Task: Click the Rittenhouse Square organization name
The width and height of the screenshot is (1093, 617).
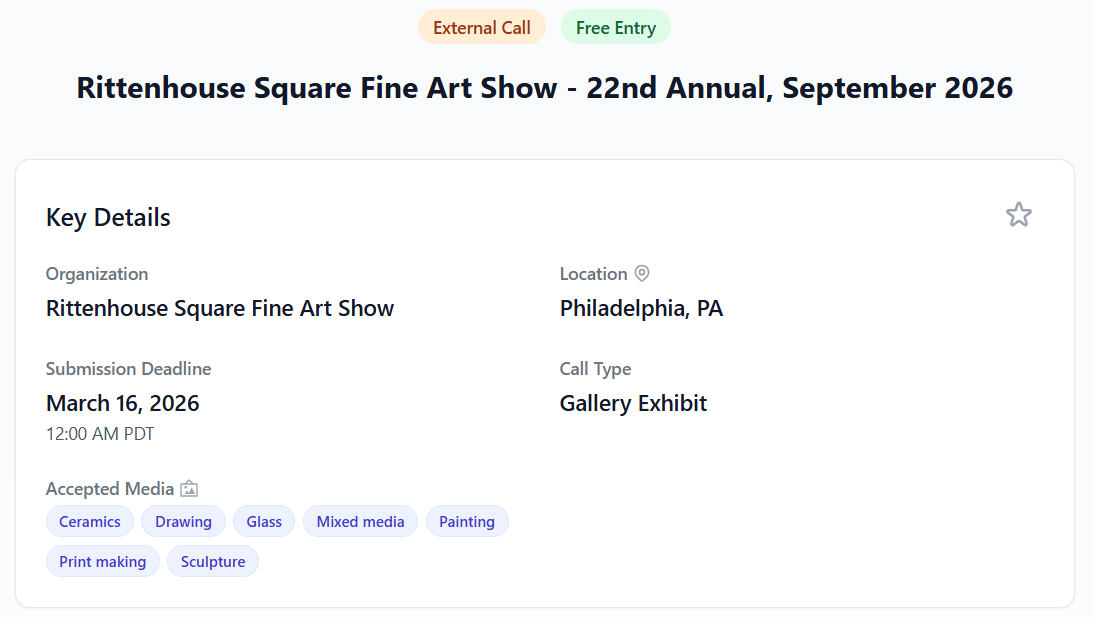Action: (x=220, y=308)
